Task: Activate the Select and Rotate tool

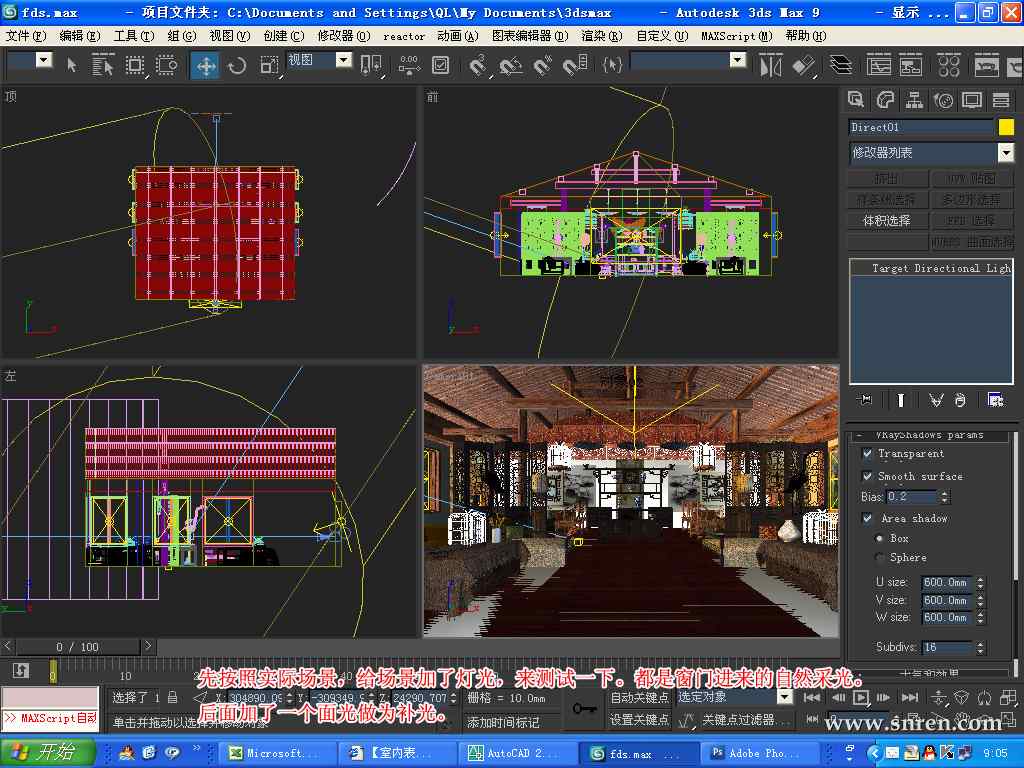Action: [237, 65]
